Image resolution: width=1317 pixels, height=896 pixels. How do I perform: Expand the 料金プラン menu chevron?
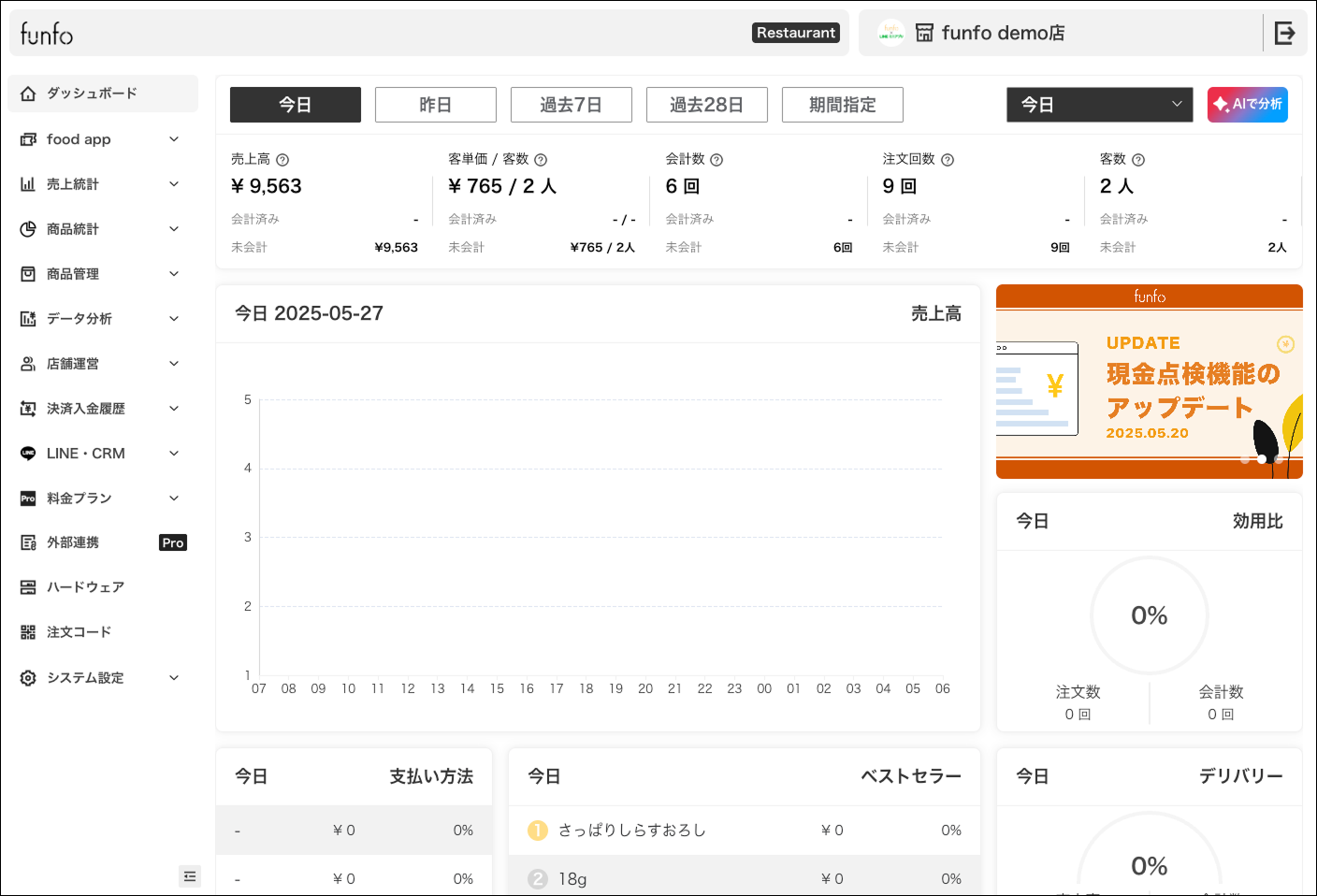pos(174,499)
